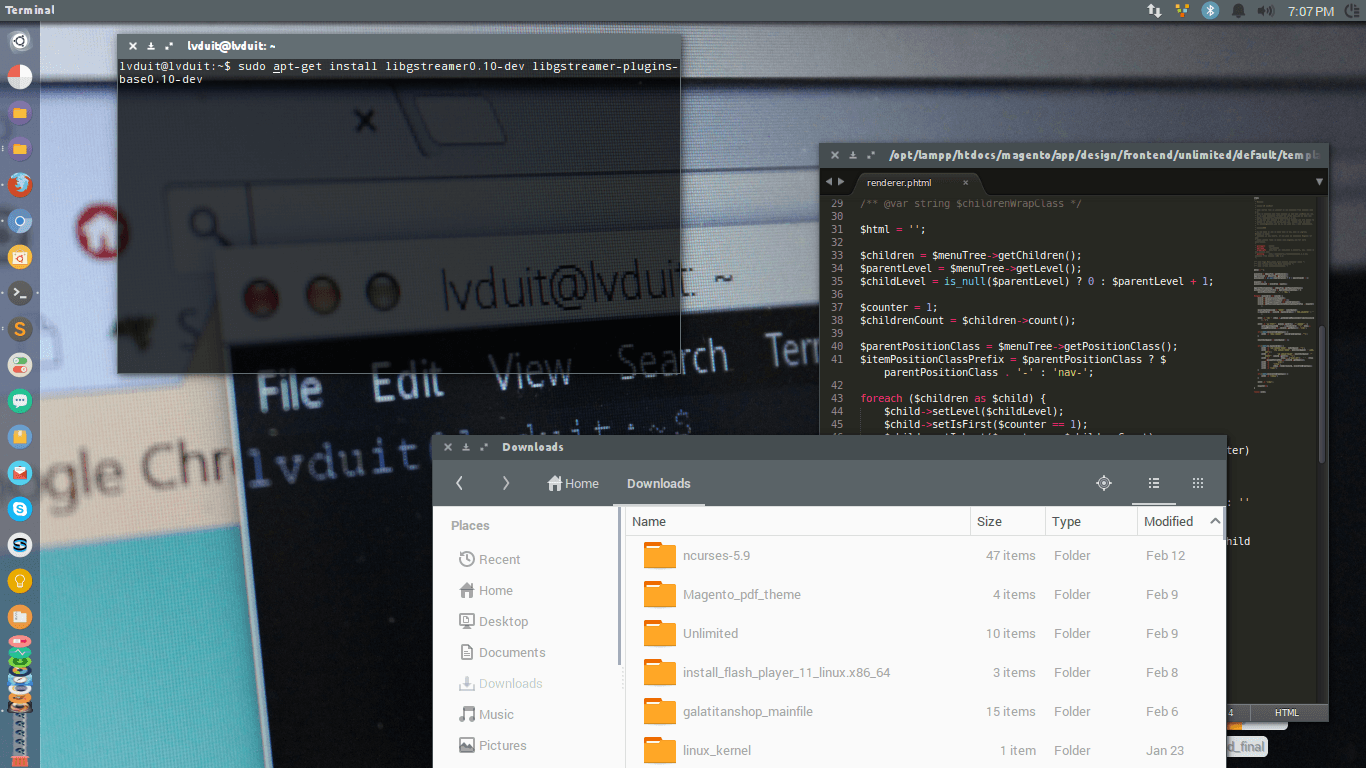The image size is (1366, 768).
Task: Open the ncurses-5.9 folder
Action: pyautogui.click(x=715, y=555)
